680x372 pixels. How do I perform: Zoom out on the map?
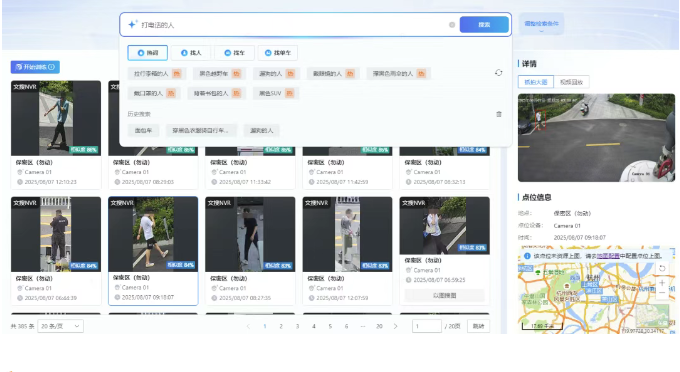point(662,293)
